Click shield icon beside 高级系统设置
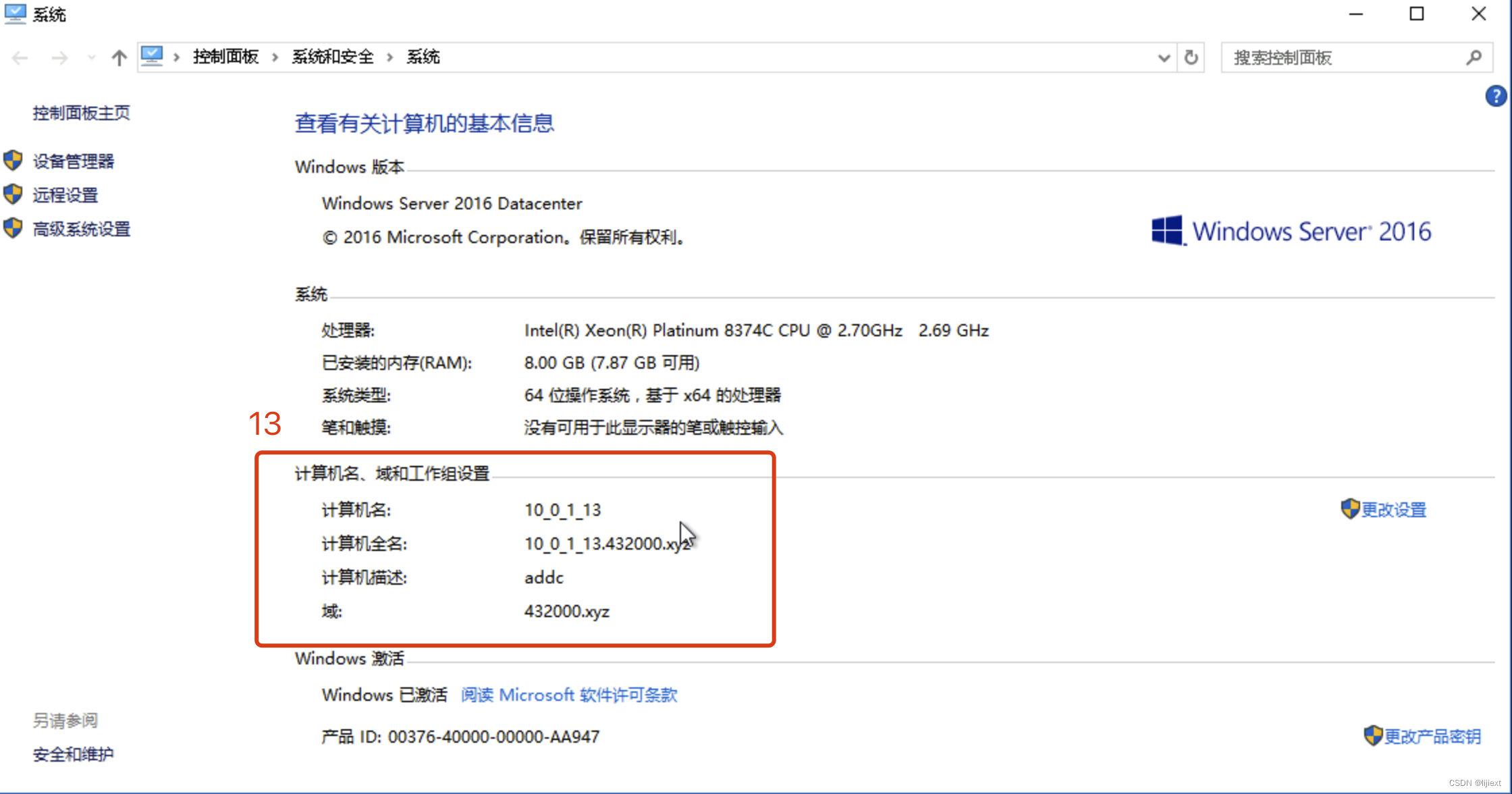This screenshot has height=794, width=1512. (13, 228)
